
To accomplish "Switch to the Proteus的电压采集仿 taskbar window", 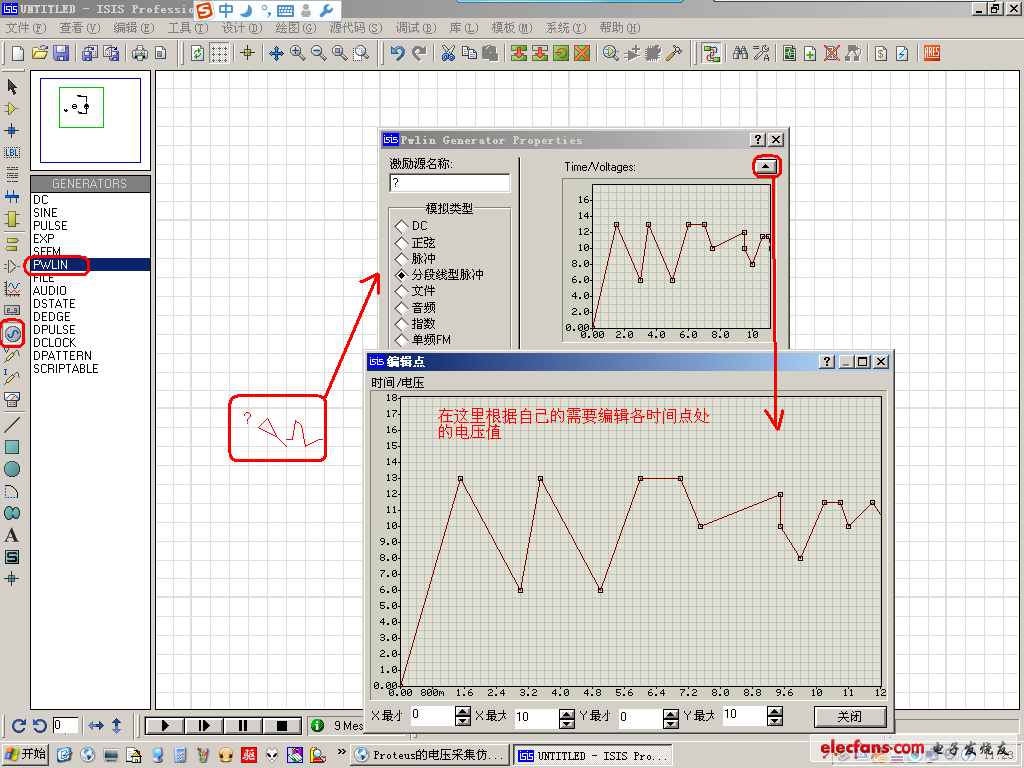I will 431,755.
